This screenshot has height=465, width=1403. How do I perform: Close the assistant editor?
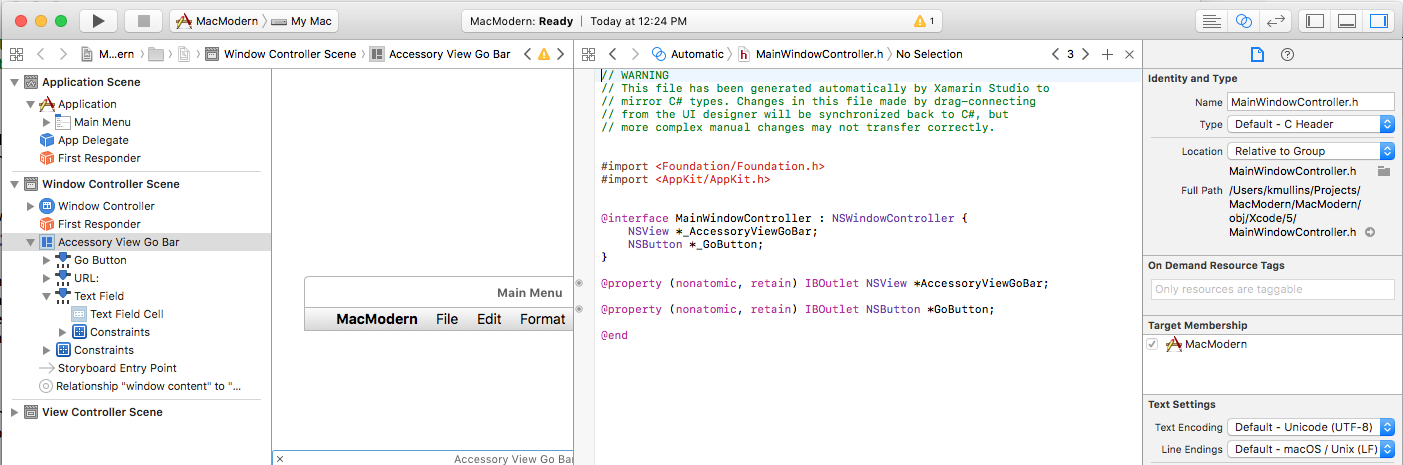1130,54
